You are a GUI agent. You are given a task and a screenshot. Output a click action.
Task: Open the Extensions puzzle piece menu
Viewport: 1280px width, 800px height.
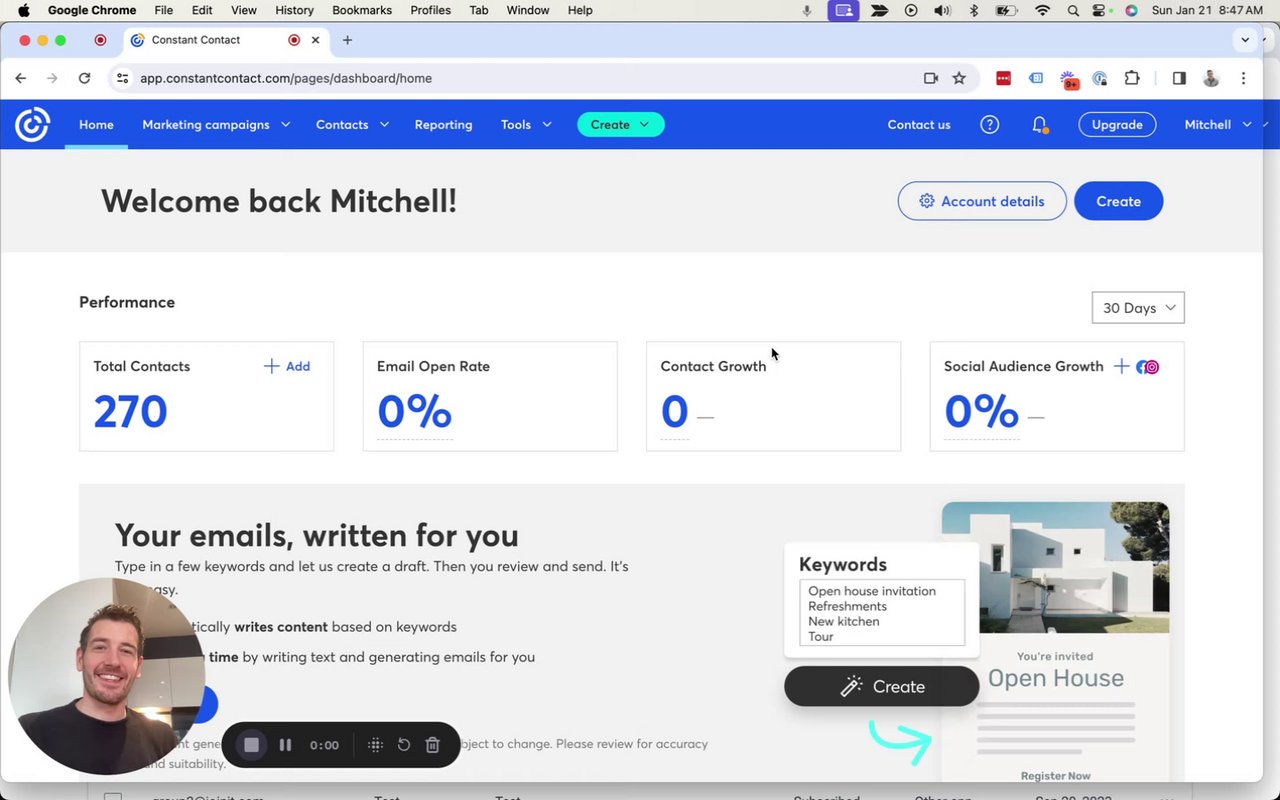click(1132, 78)
